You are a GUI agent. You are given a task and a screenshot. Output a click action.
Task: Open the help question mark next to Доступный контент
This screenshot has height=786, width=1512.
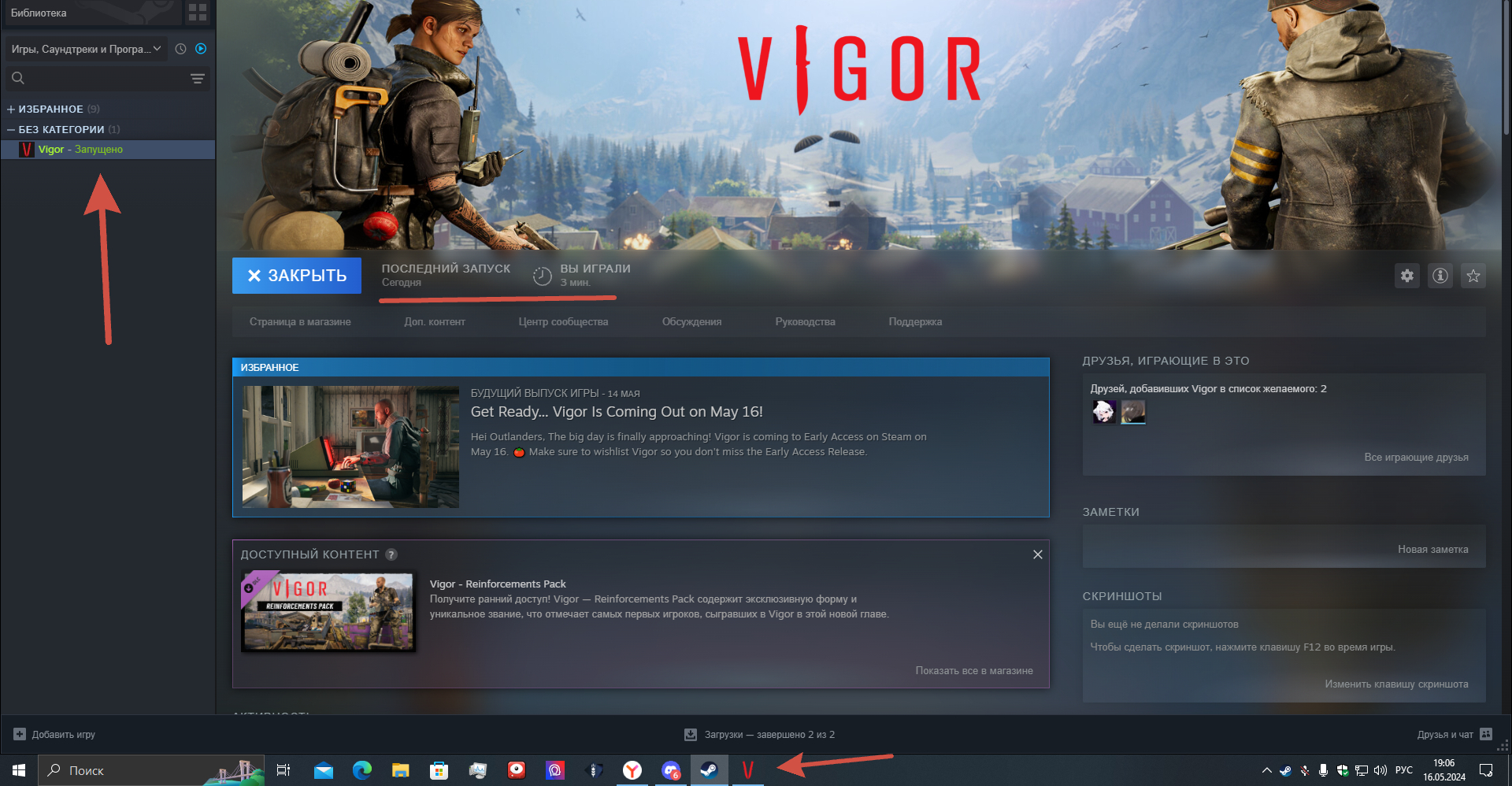point(391,554)
